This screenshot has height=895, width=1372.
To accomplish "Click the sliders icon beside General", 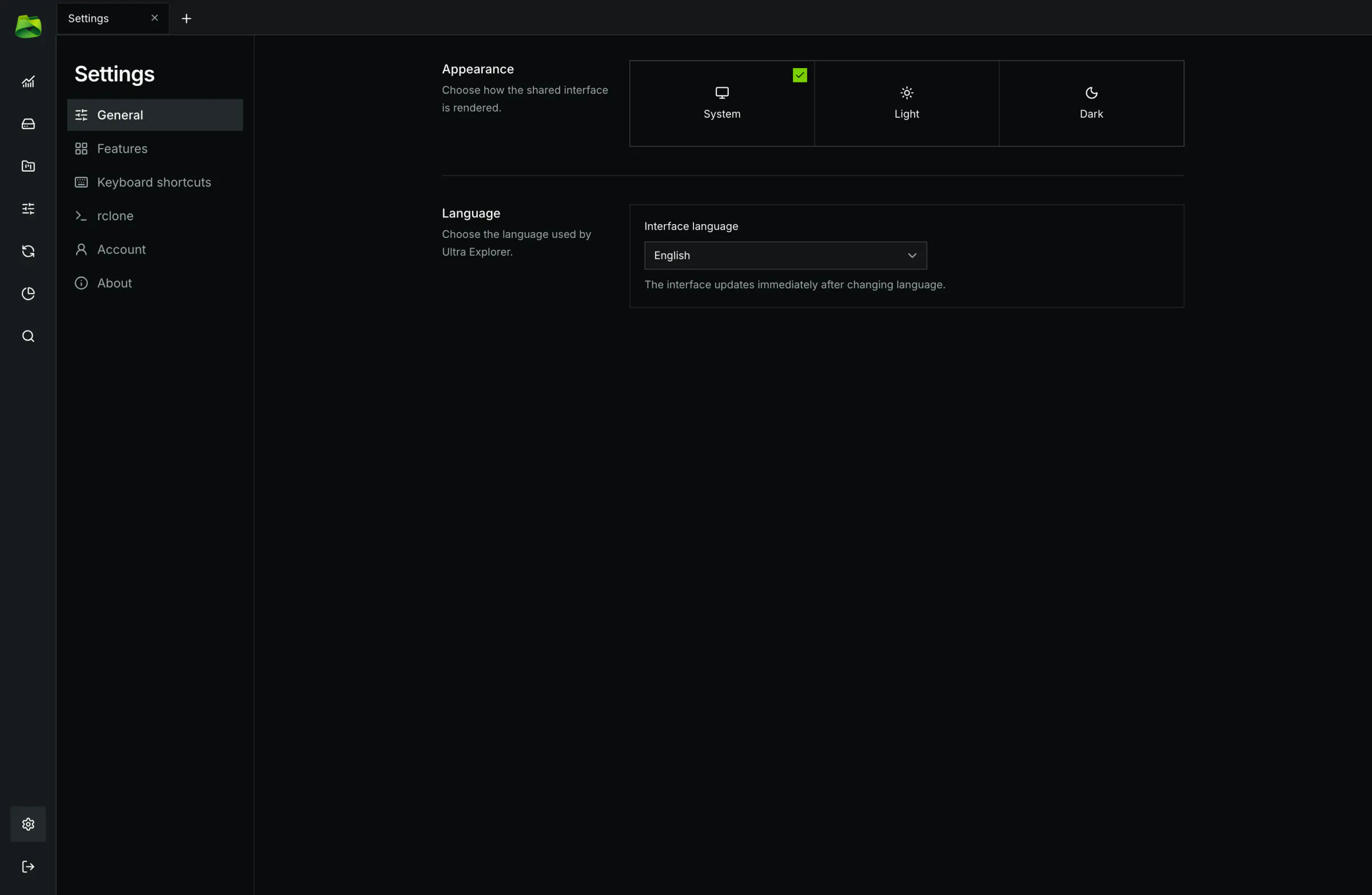I will (x=81, y=115).
